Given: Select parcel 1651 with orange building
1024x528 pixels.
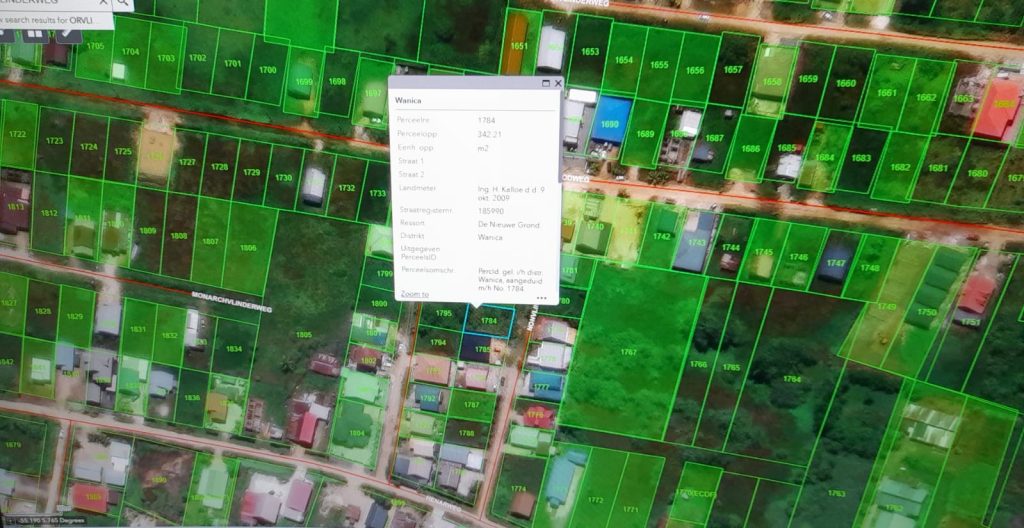Looking at the screenshot, I should coord(519,46).
